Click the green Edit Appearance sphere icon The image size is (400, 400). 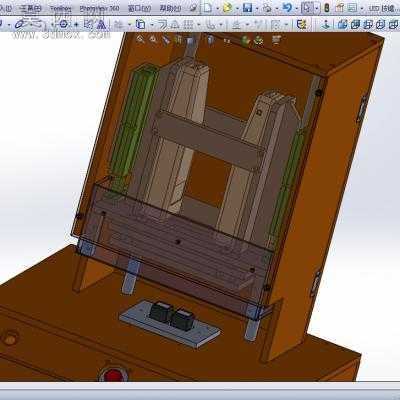pyautogui.click(x=246, y=41)
